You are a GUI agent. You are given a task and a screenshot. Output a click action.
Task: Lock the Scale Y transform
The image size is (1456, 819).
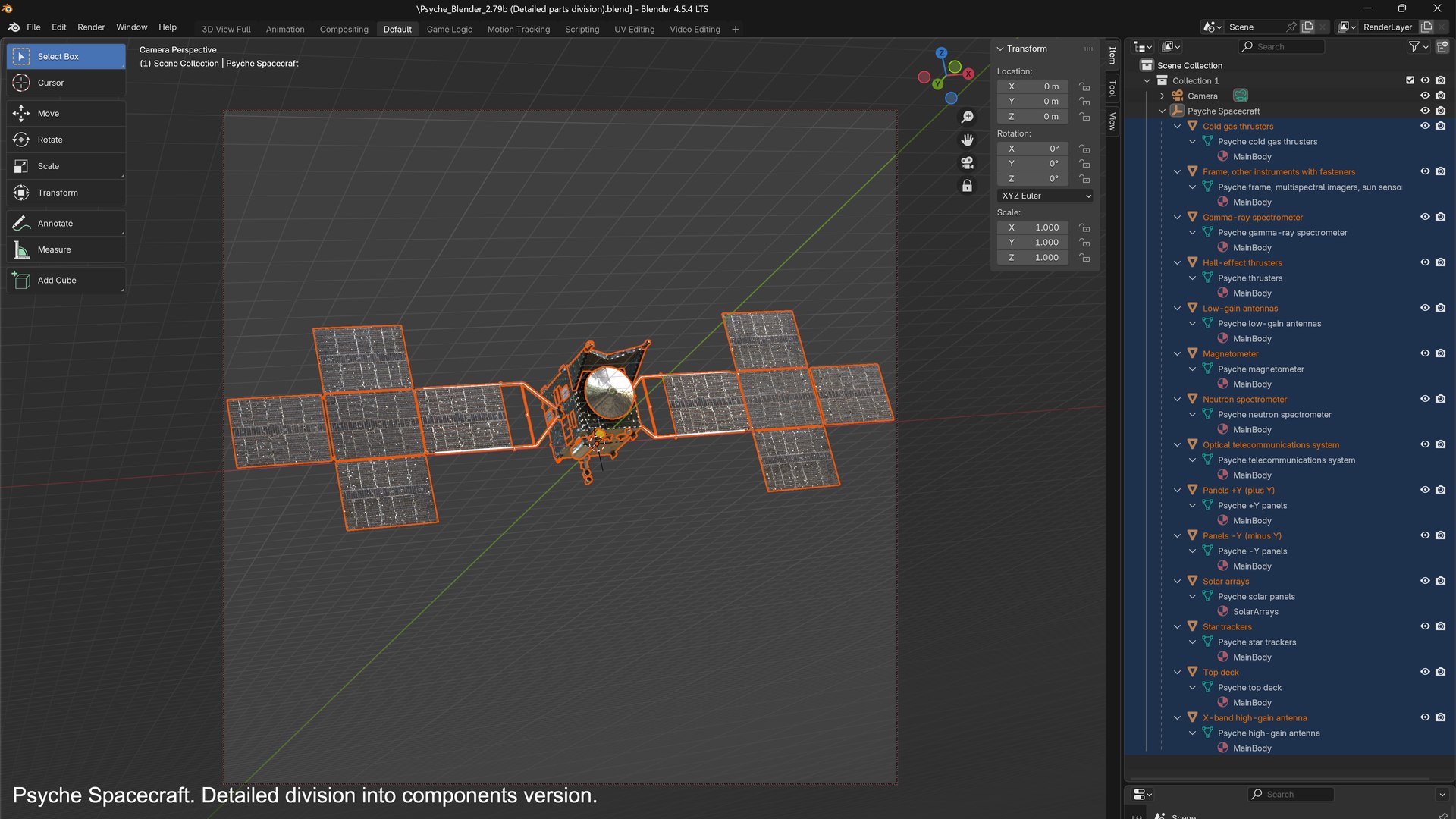(x=1084, y=243)
